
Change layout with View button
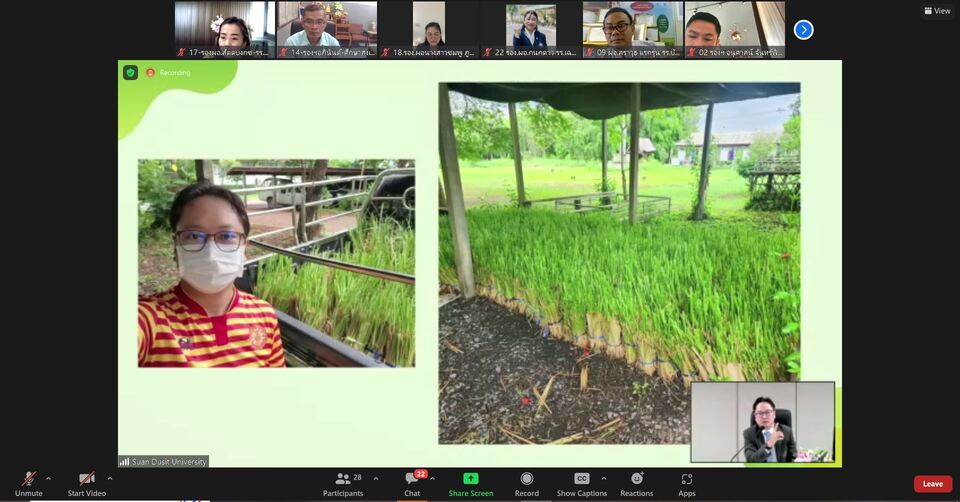pyautogui.click(x=937, y=10)
